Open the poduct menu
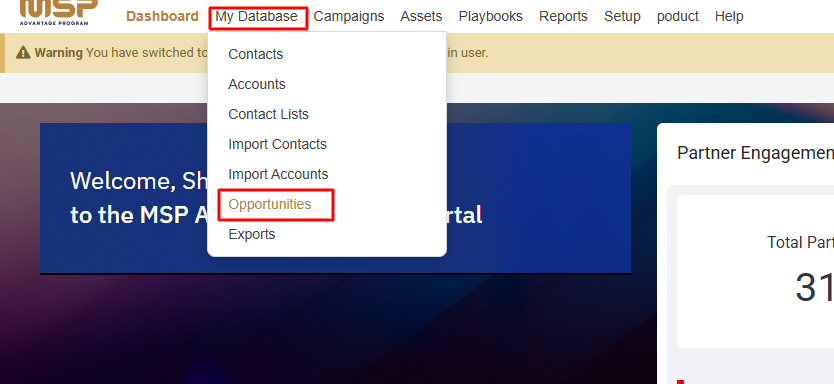The width and height of the screenshot is (834, 384). [678, 16]
